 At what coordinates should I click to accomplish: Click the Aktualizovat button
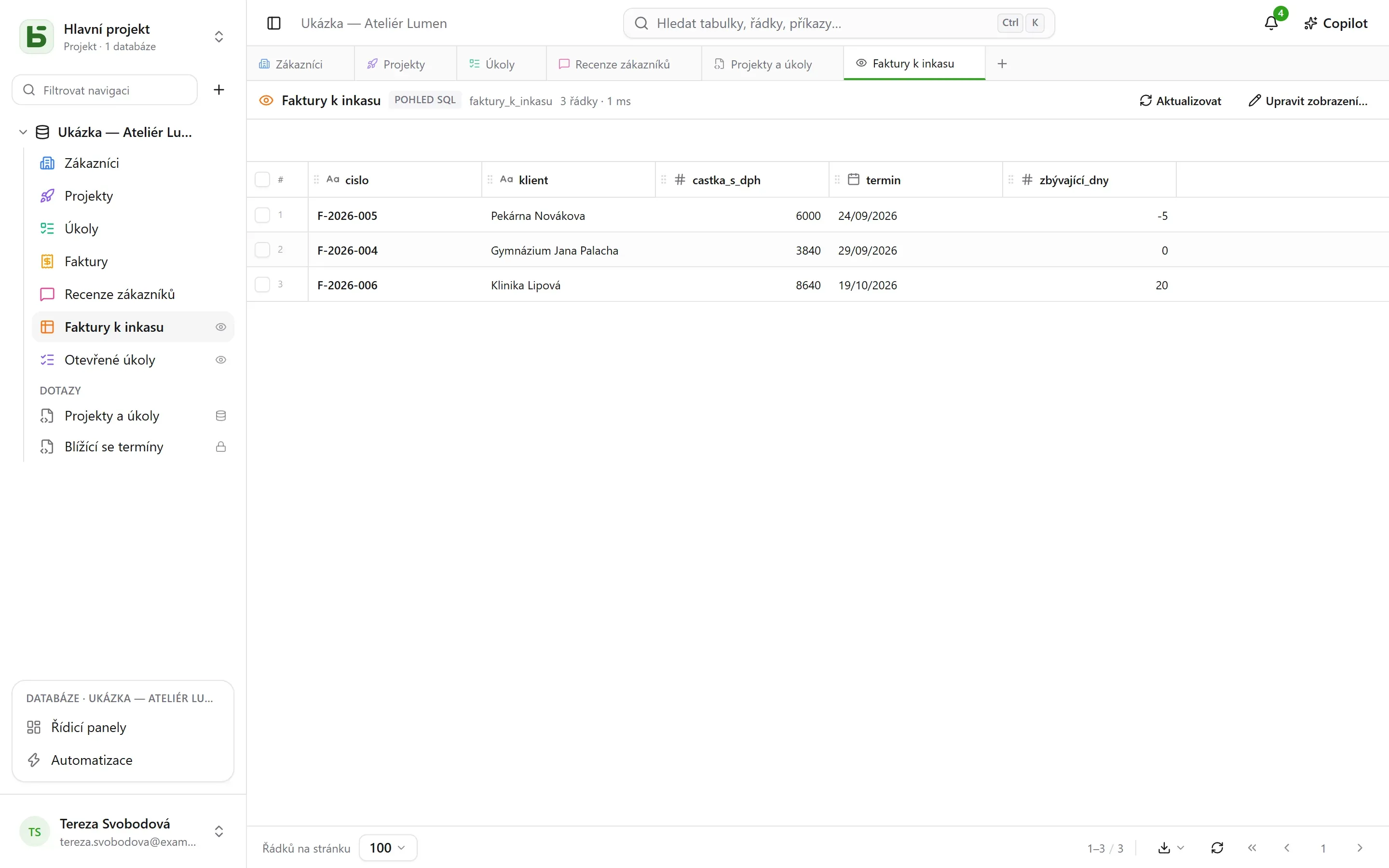pyautogui.click(x=1180, y=101)
